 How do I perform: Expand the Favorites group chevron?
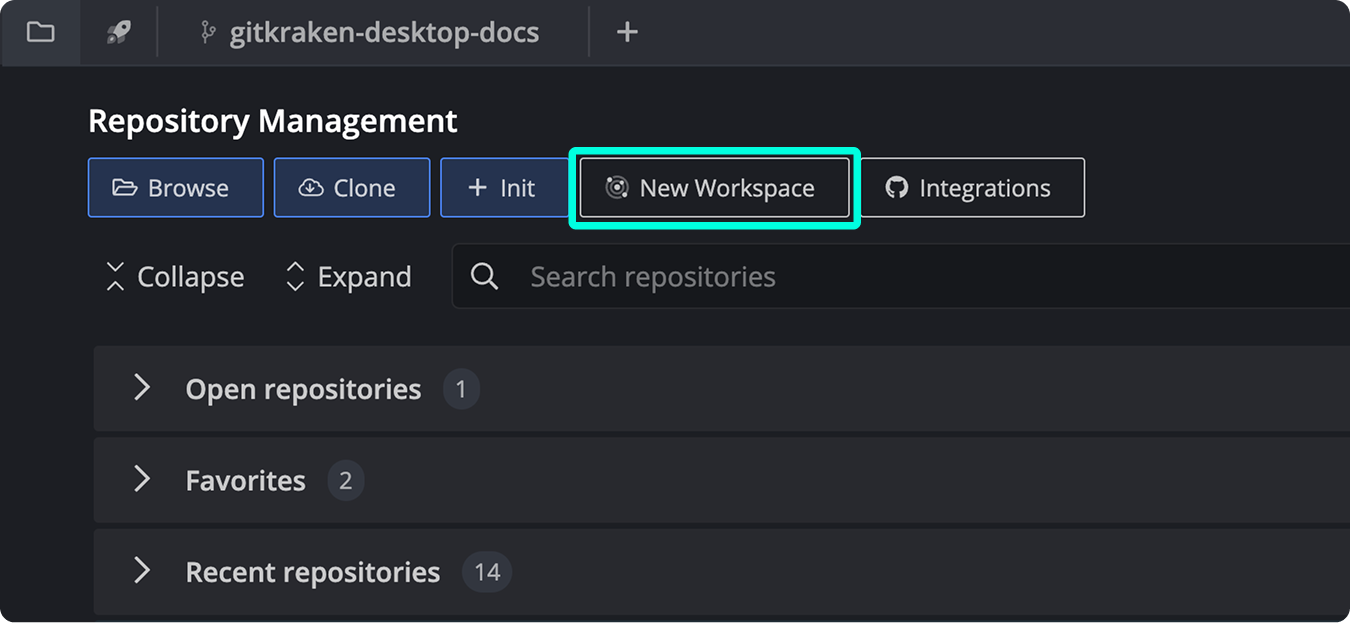click(x=141, y=480)
